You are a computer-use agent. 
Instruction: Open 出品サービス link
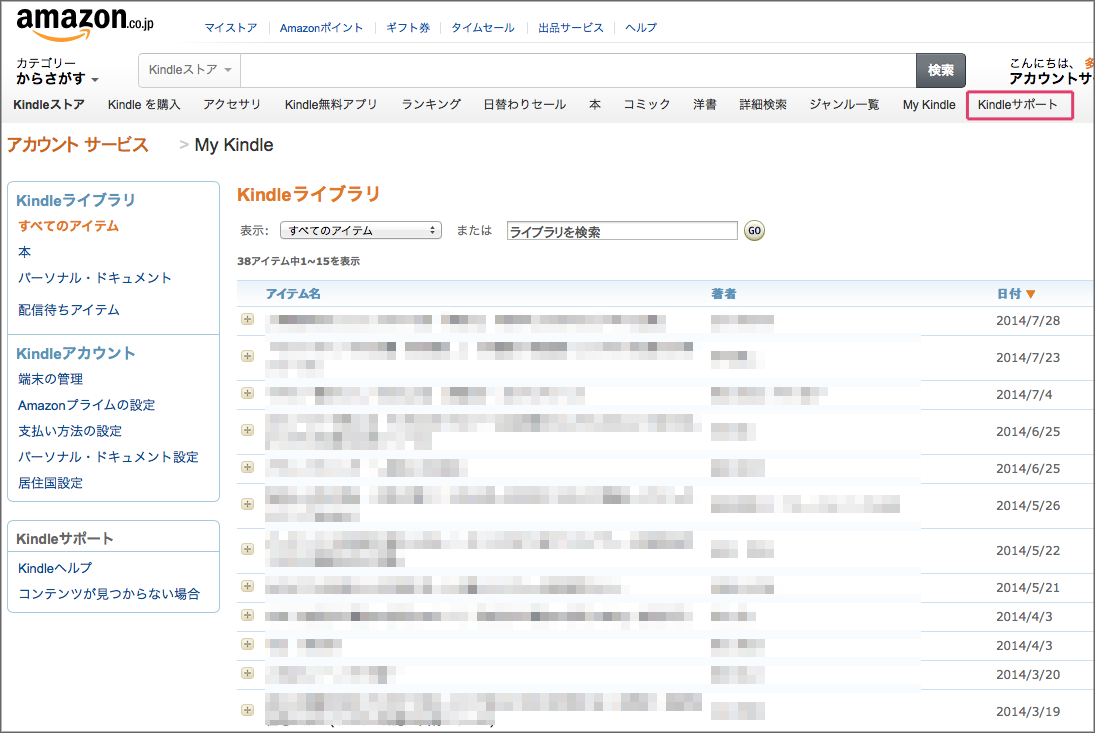(571, 28)
